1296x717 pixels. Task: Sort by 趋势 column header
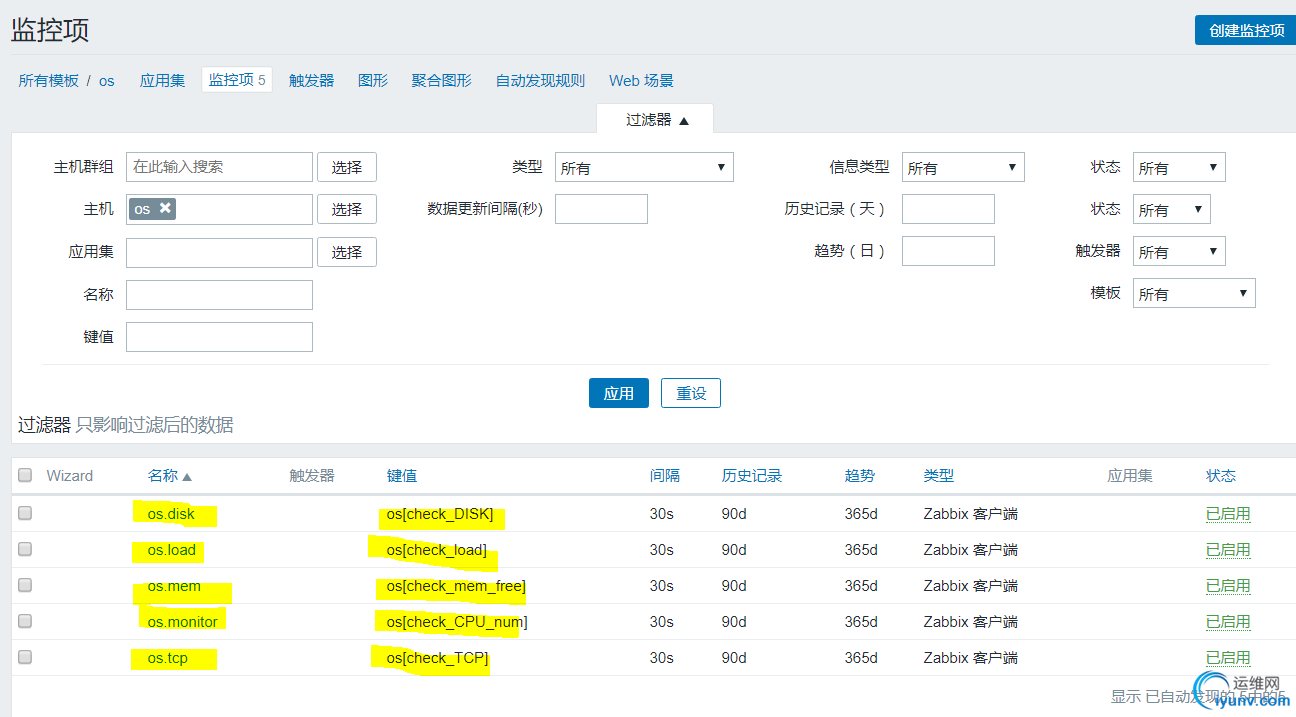pos(860,476)
